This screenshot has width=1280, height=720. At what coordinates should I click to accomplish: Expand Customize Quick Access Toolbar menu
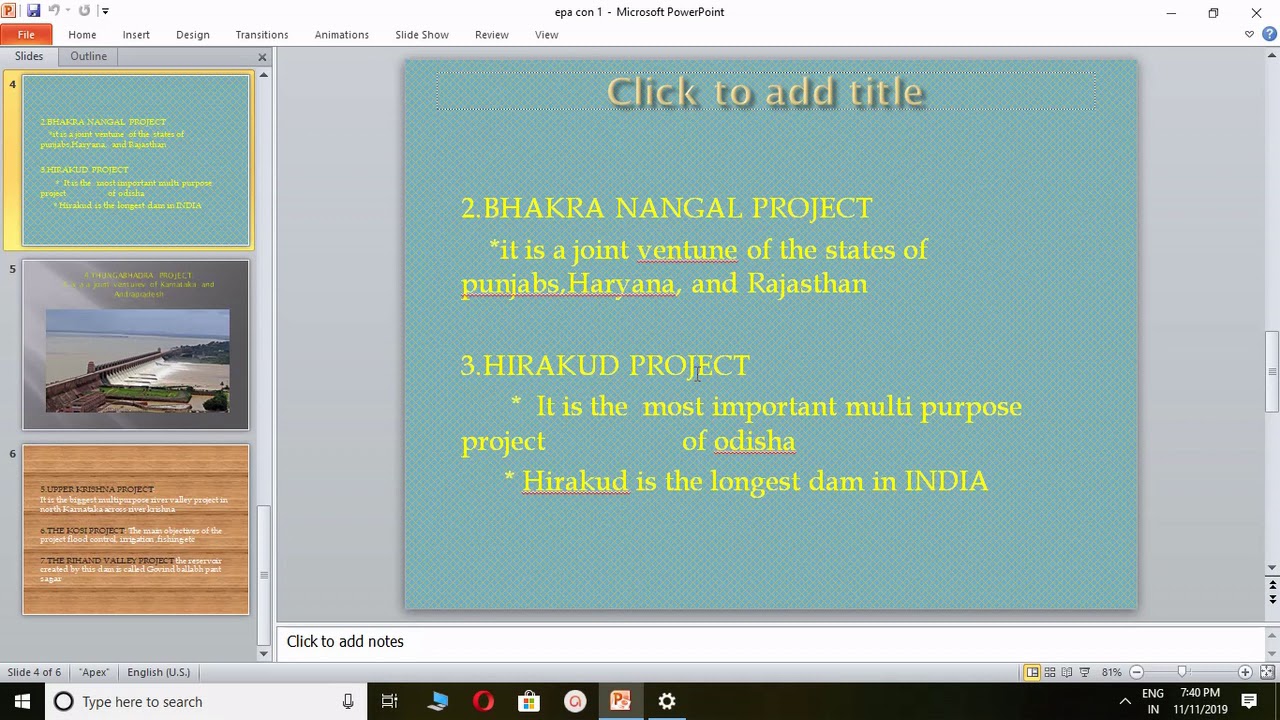[105, 11]
